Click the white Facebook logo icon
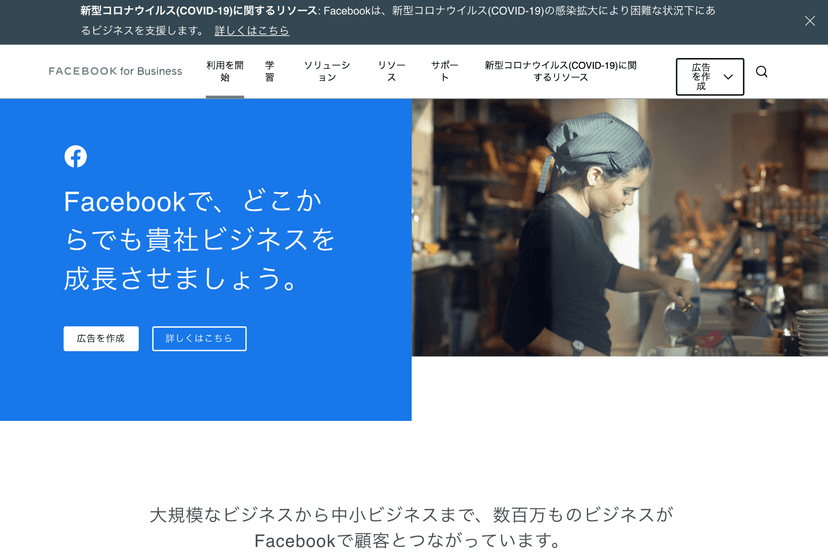 [76, 156]
